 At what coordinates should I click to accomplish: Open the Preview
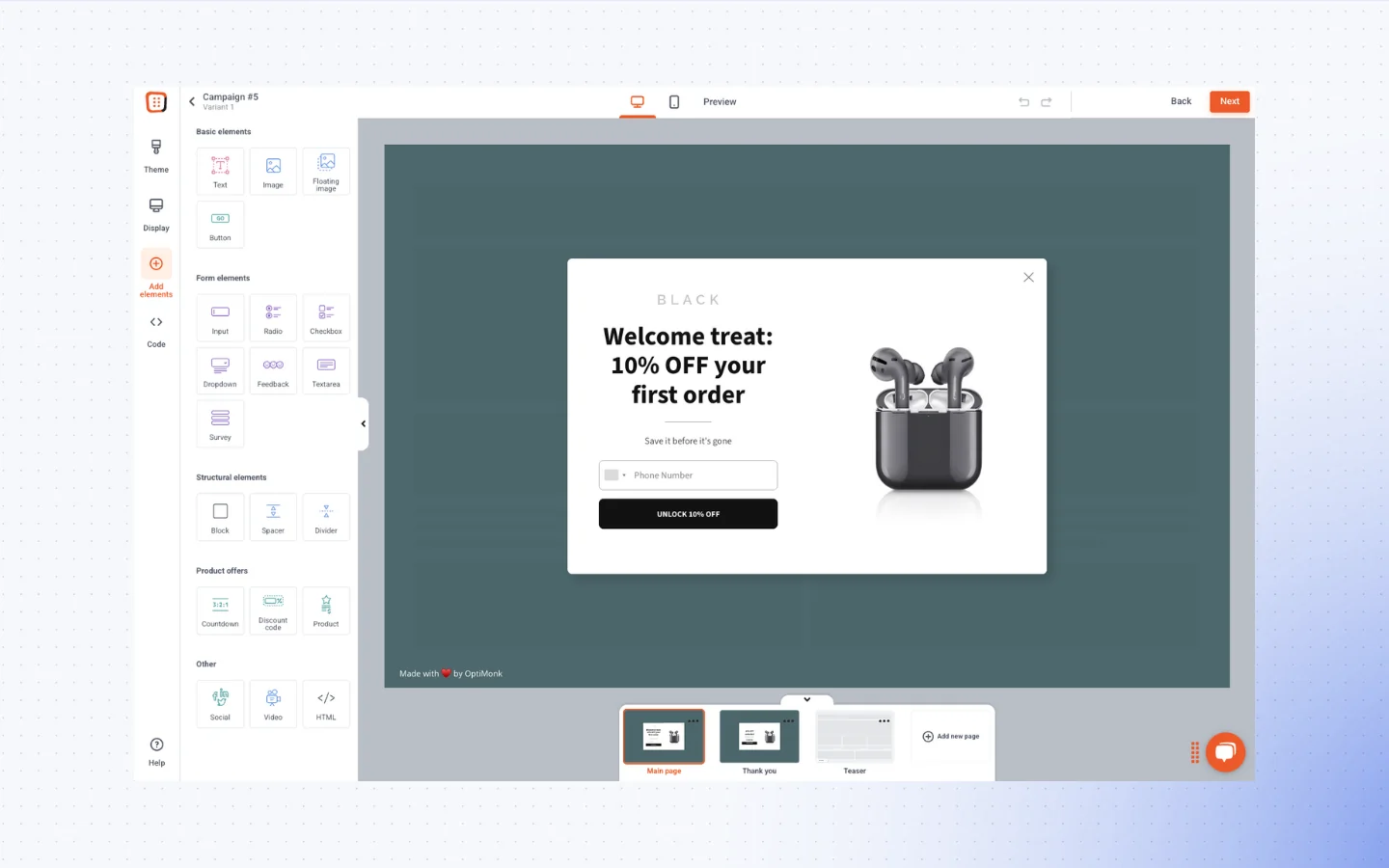(720, 102)
